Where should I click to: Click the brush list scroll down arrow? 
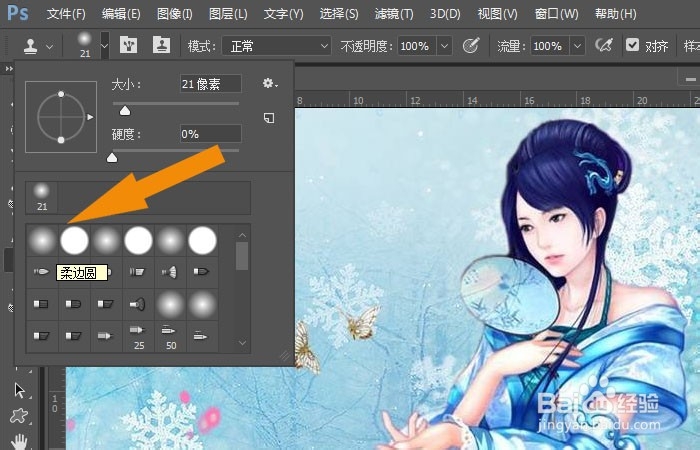242,343
